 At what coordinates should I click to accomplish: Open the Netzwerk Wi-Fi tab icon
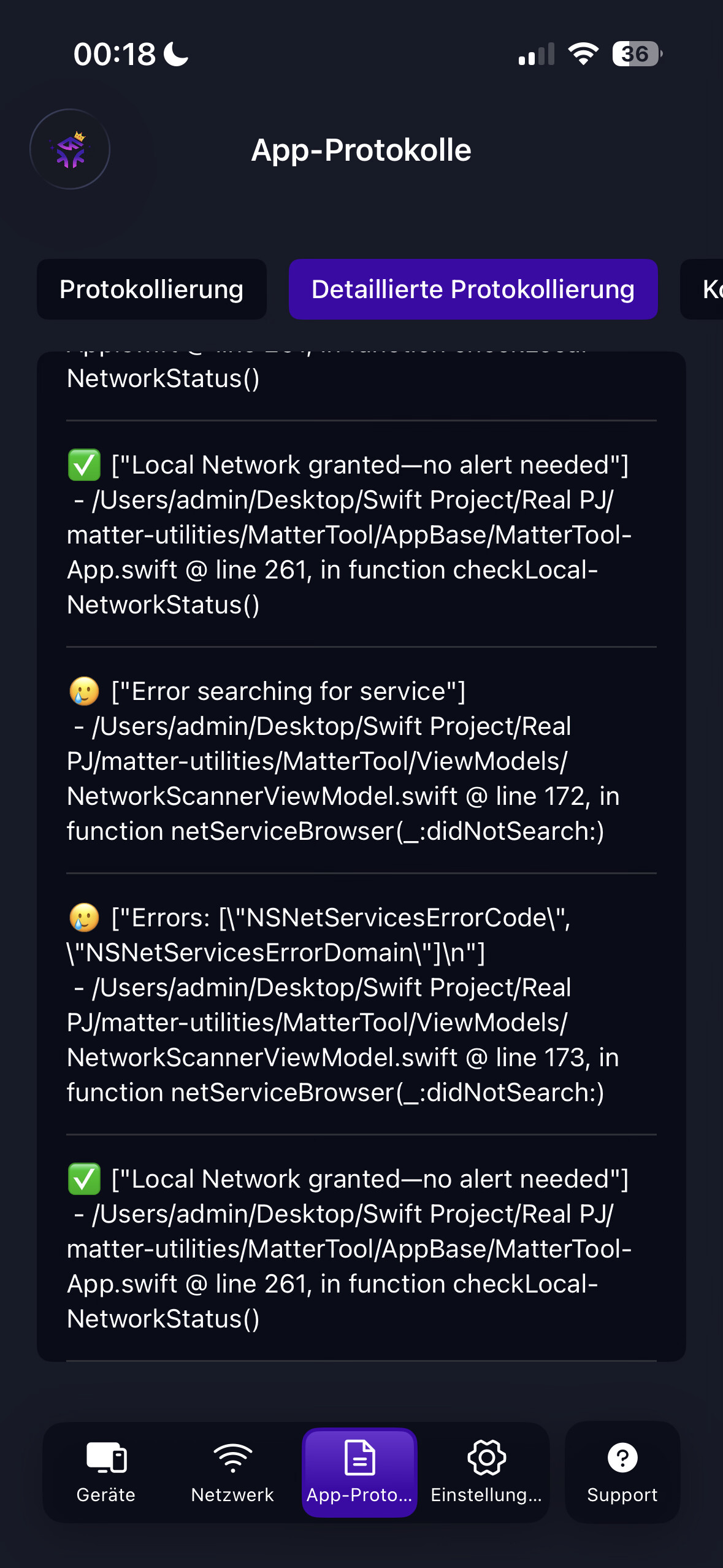pyautogui.click(x=232, y=1458)
